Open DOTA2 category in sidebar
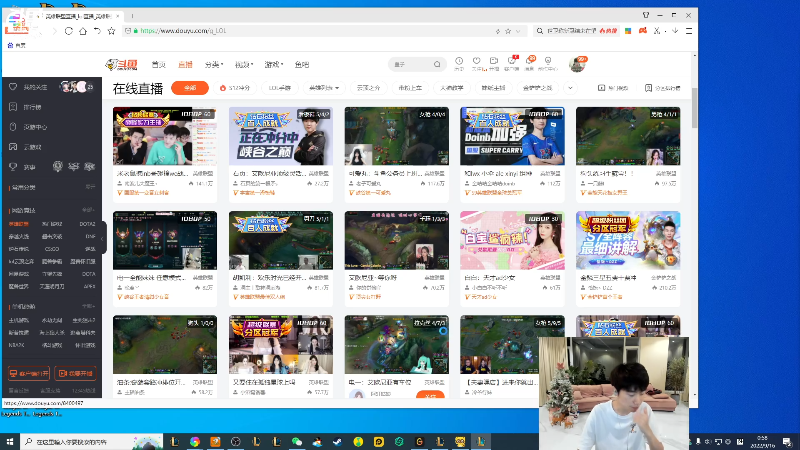Viewport: 800px width, 450px height. click(x=87, y=224)
